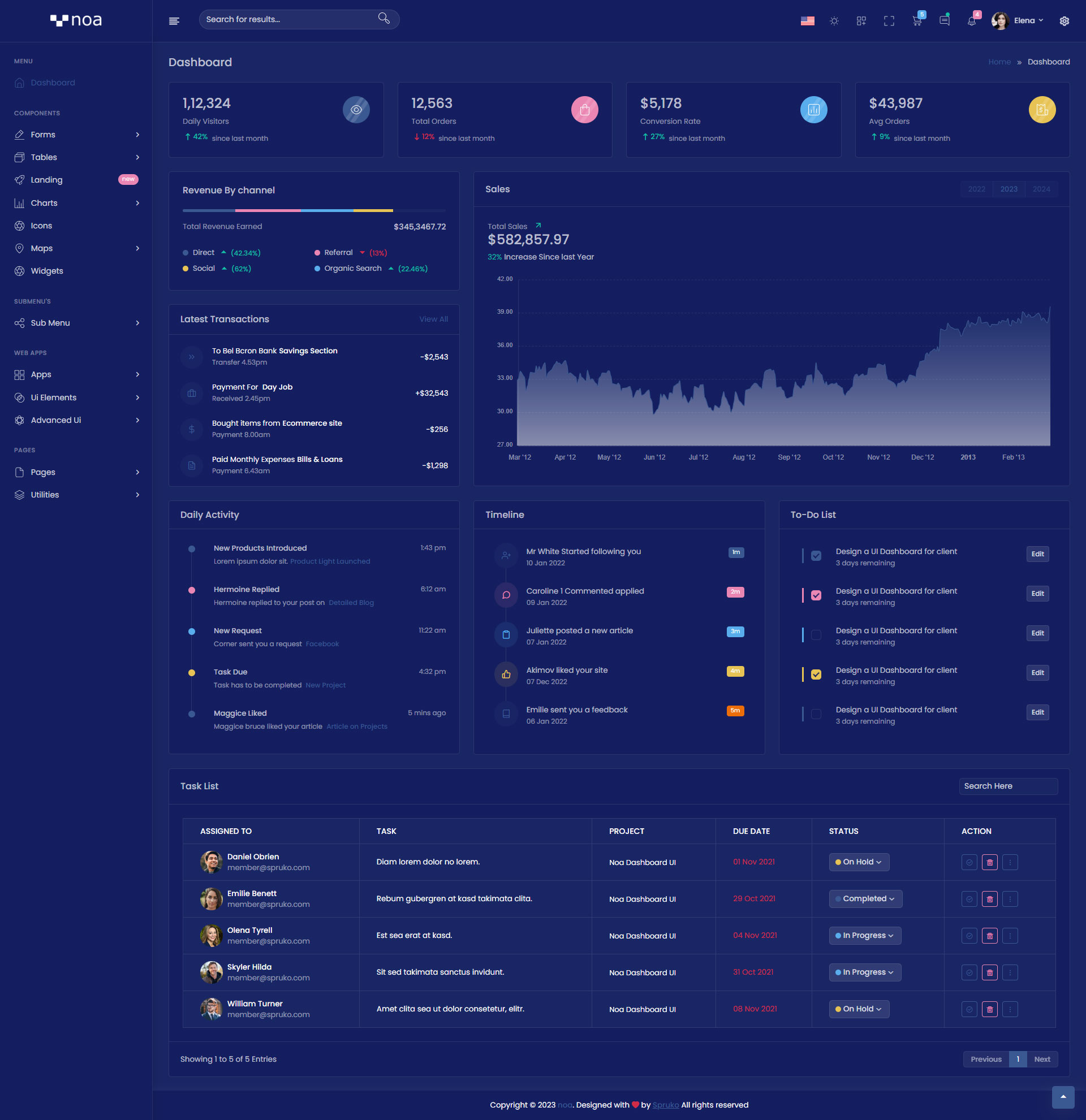Switch theme using the sun icon
This screenshot has width=1086, height=1120.
click(834, 21)
